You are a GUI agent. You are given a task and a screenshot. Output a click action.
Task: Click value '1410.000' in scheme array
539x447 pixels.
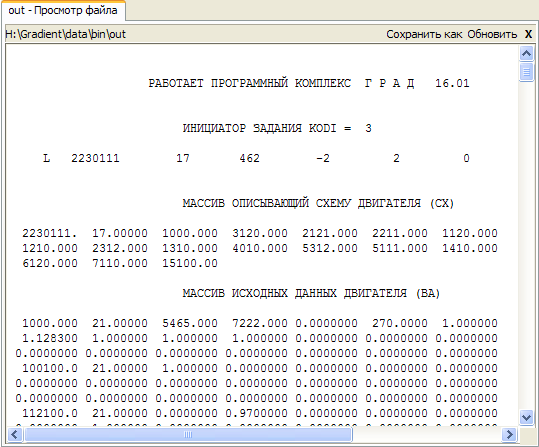pos(470,248)
